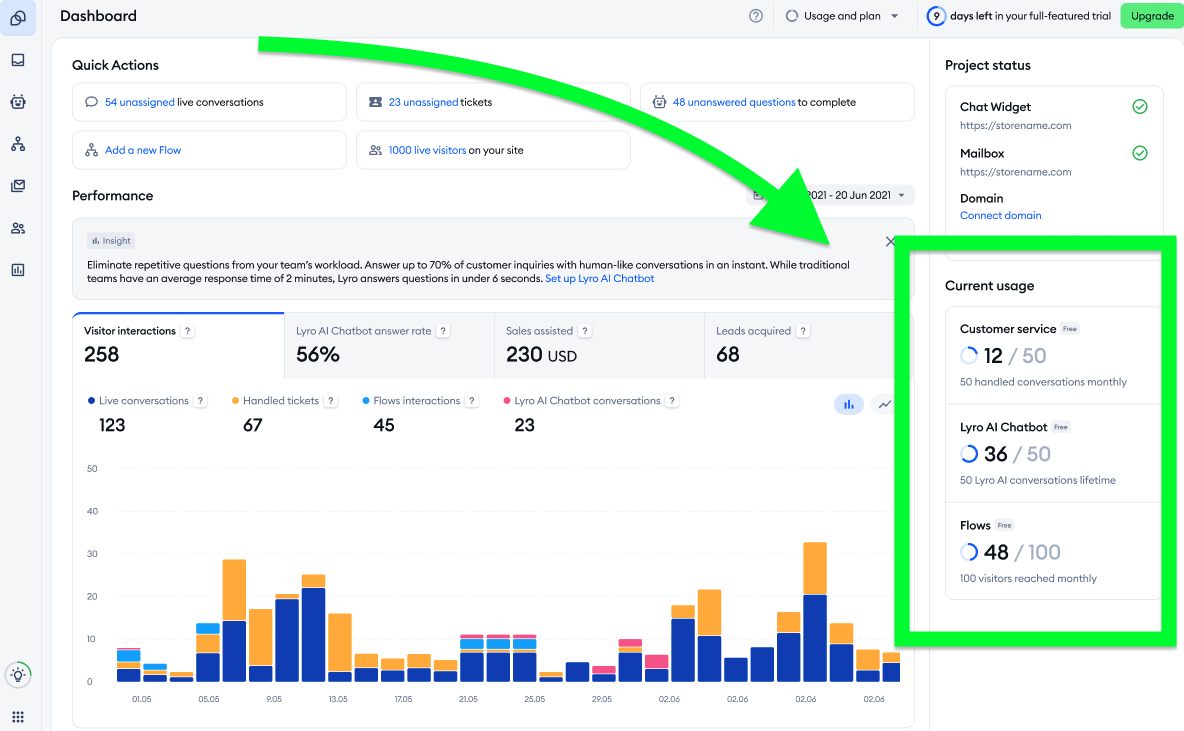The height and width of the screenshot is (731, 1184).
Task: Switch the chart to line view
Action: click(x=884, y=404)
